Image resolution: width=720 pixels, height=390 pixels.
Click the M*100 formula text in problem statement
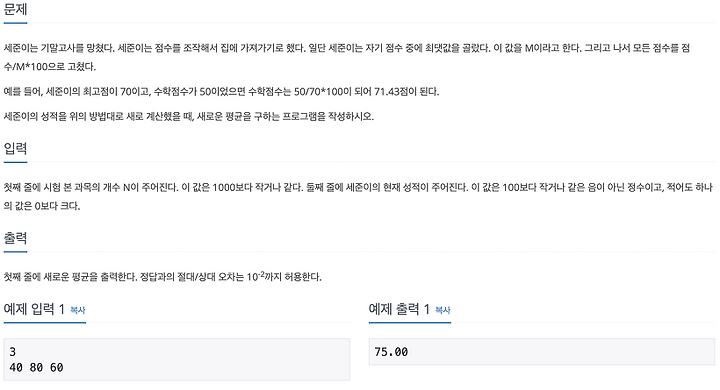coord(33,67)
